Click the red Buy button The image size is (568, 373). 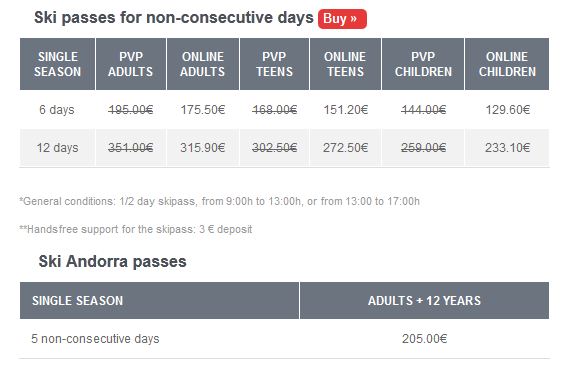342,19
